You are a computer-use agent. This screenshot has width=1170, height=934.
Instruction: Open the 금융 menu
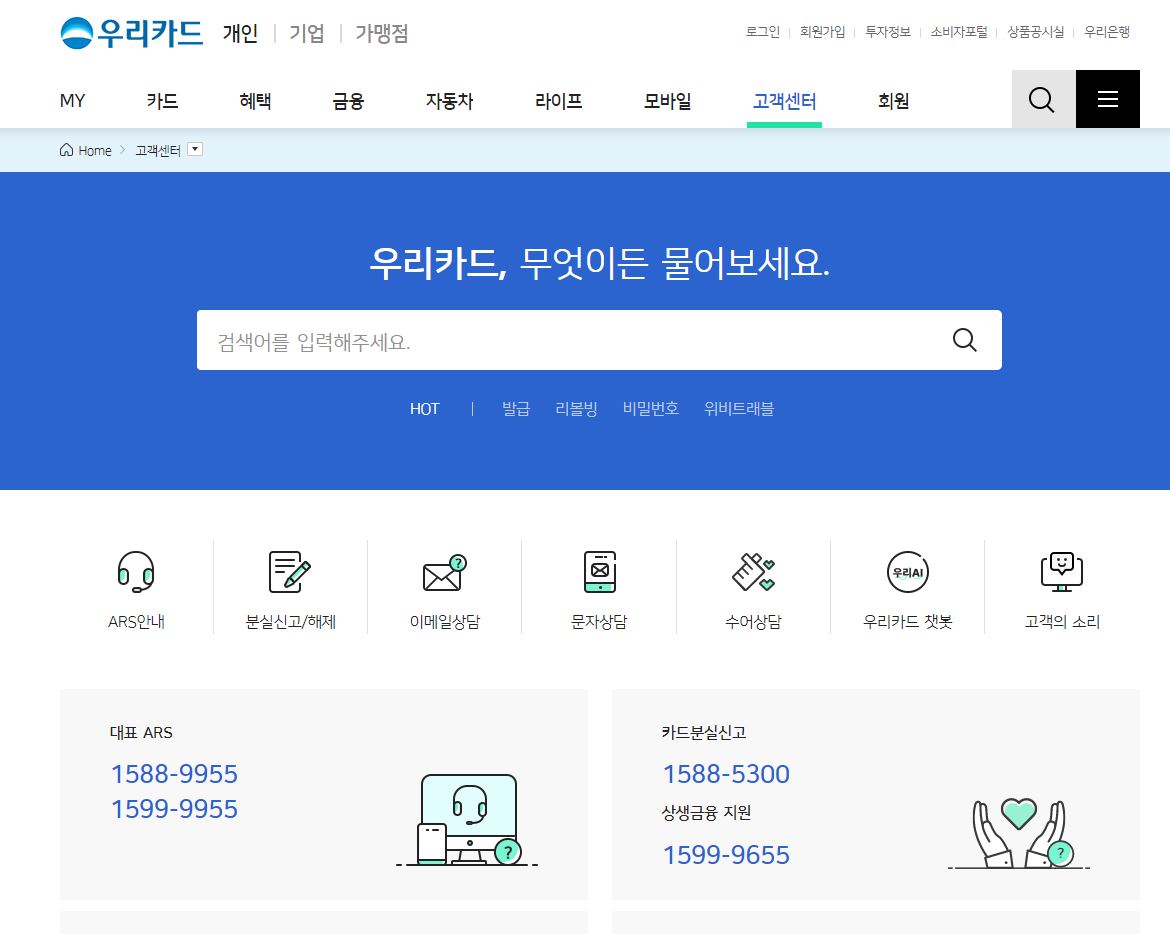(x=348, y=101)
